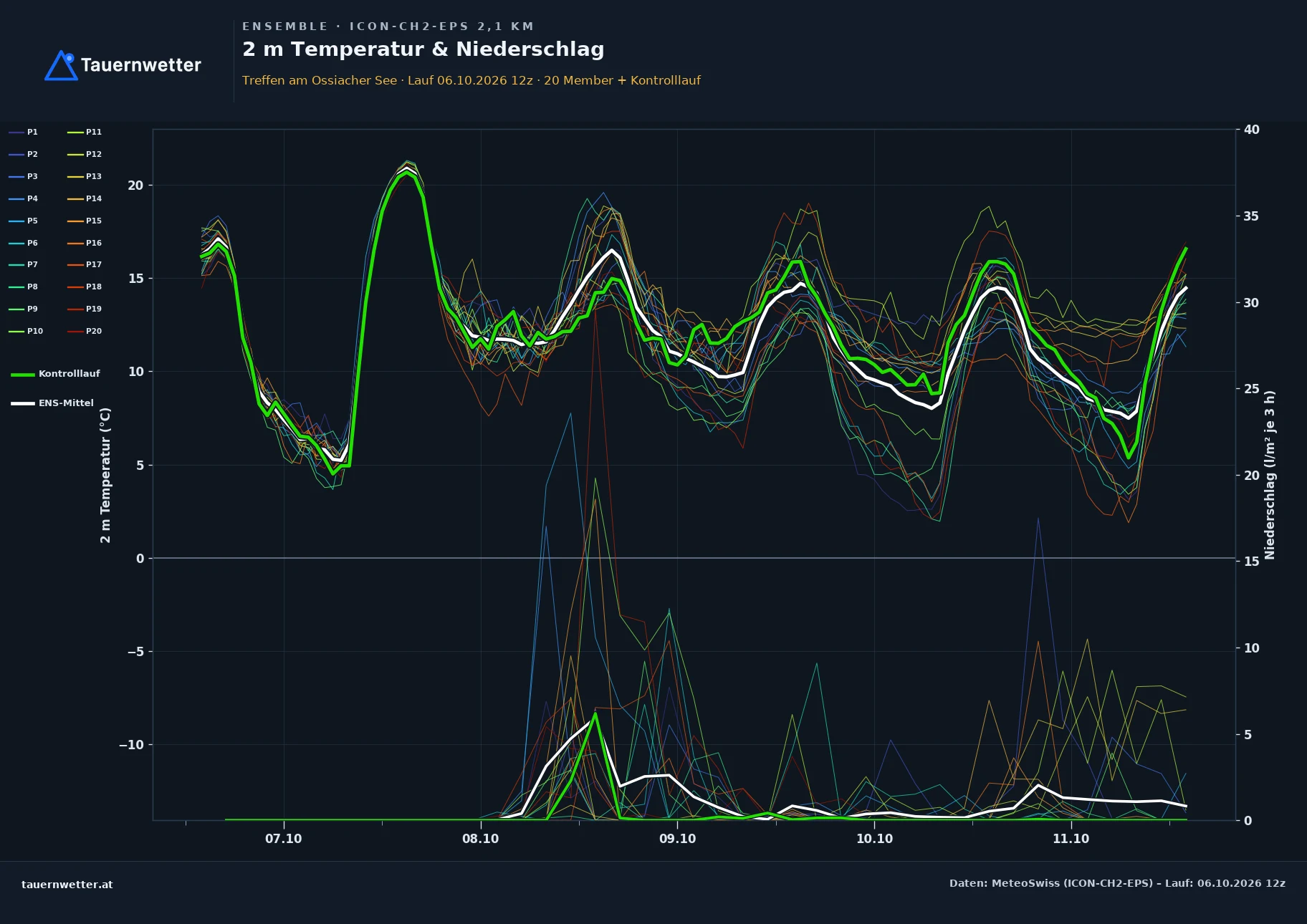Click the 25 tick on precipitation axis
Screen dimensions: 1307x924
pos(1252,389)
